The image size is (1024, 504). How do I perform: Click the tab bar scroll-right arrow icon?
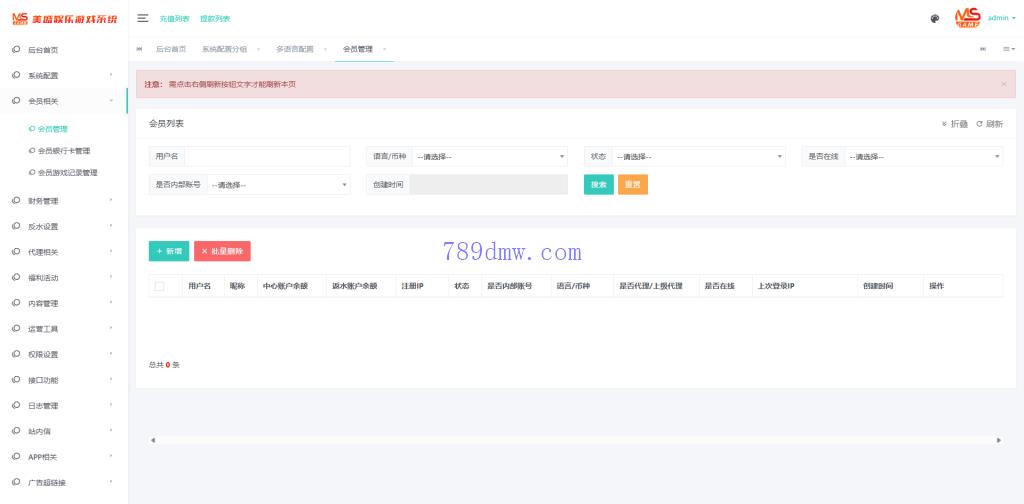pos(983,49)
